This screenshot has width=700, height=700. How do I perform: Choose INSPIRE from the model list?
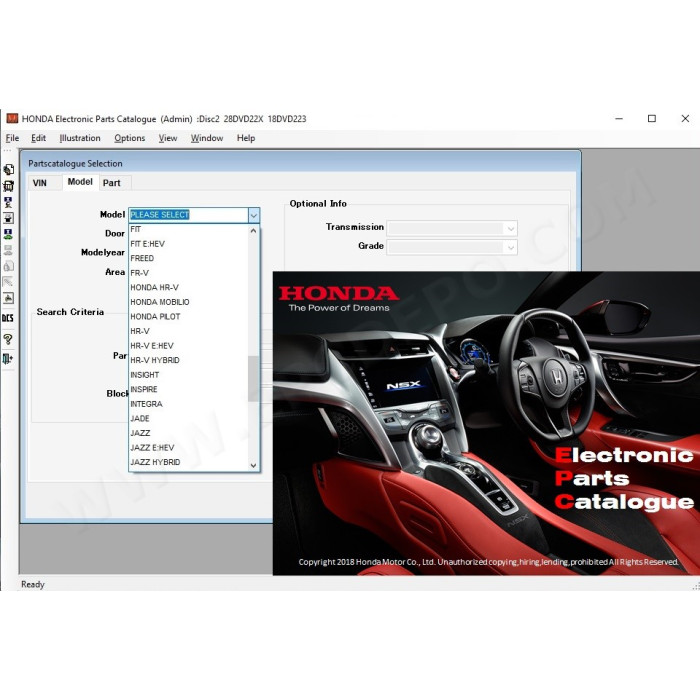pos(188,389)
